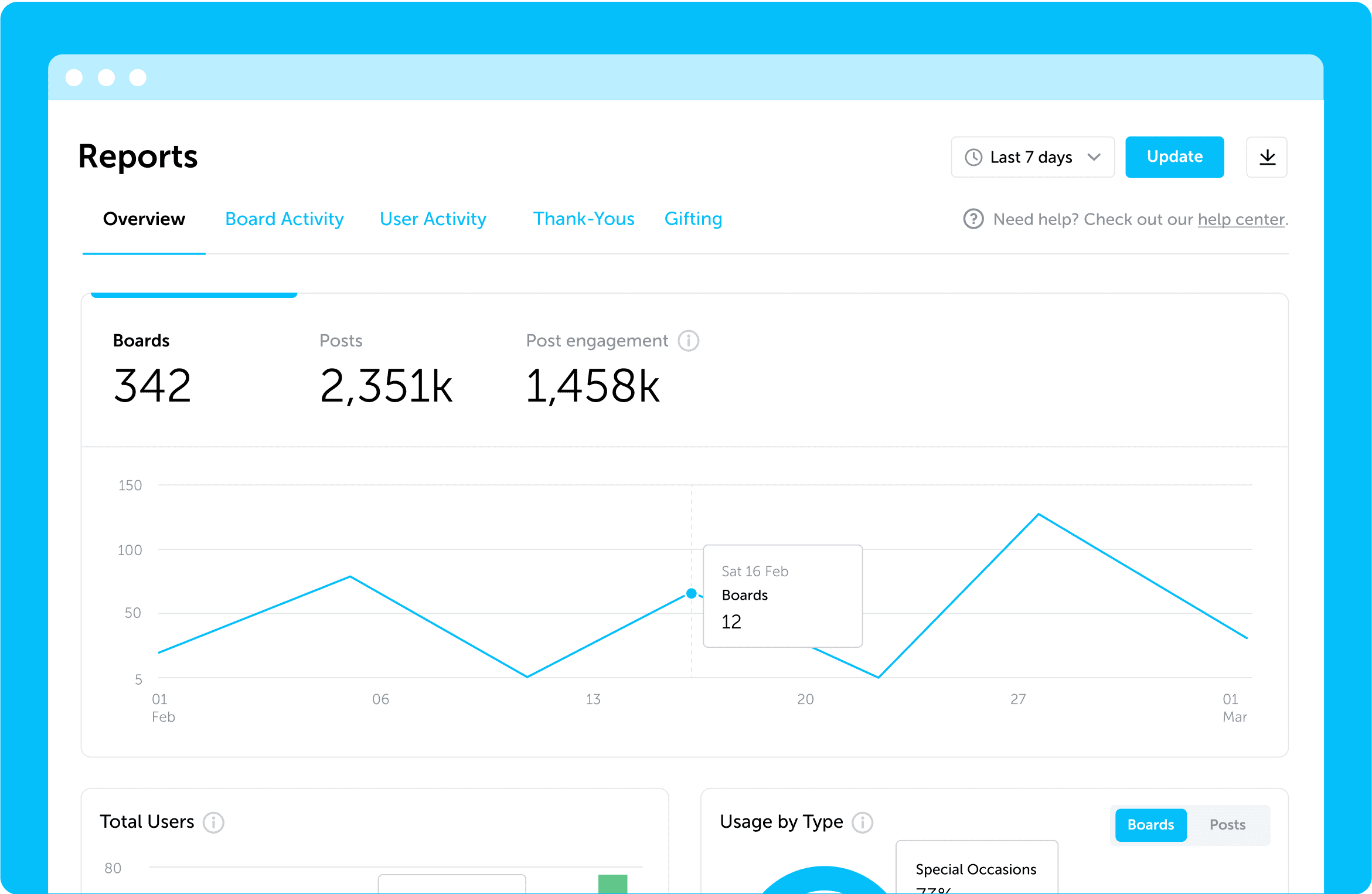The height and width of the screenshot is (894, 1372).
Task: Open the help center link
Action: (1241, 219)
